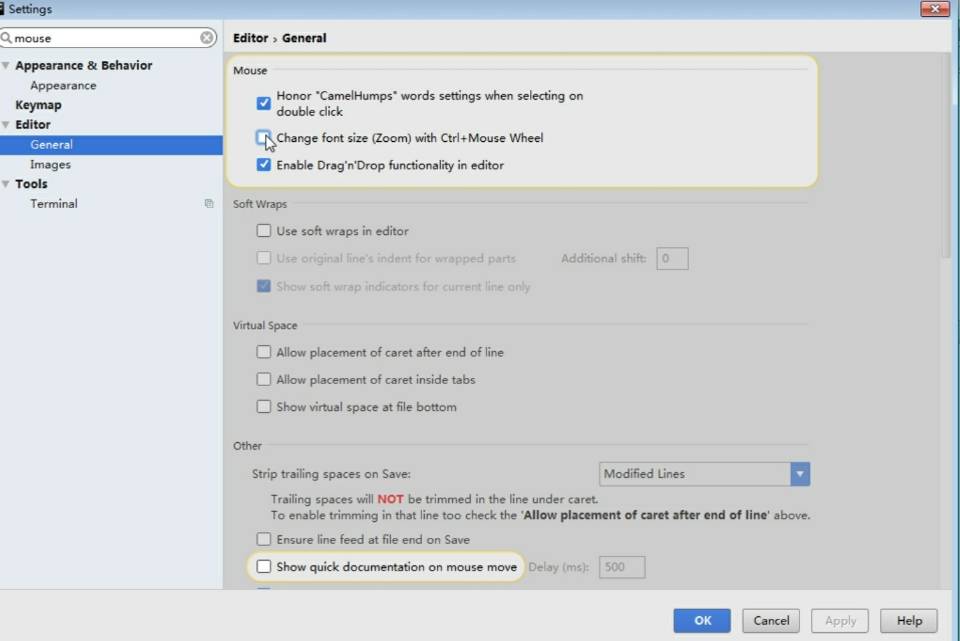The height and width of the screenshot is (641, 960).
Task: Open Help for settings
Action: pyautogui.click(x=909, y=621)
